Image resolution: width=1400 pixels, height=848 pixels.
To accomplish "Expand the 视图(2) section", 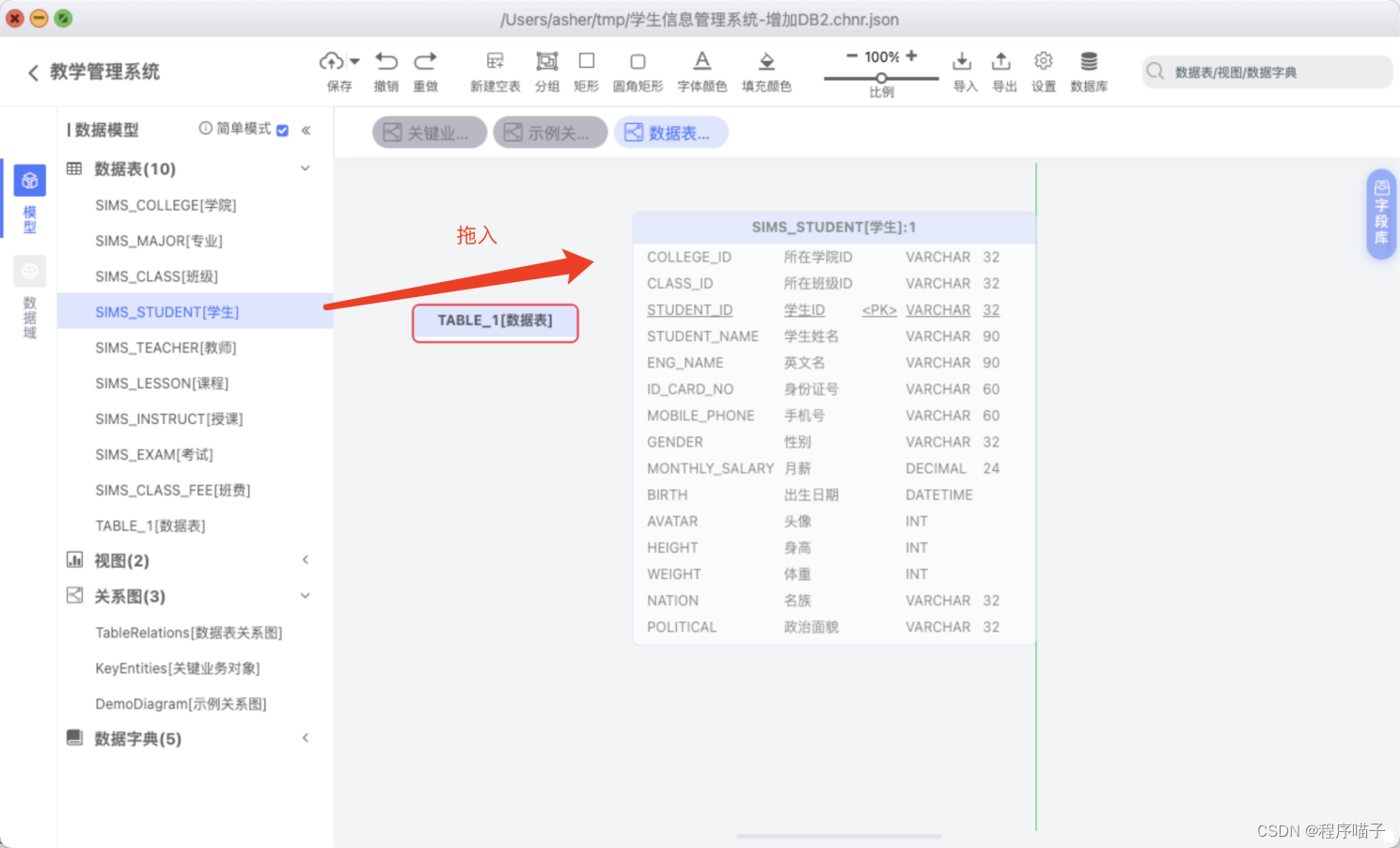I will click(x=305, y=560).
